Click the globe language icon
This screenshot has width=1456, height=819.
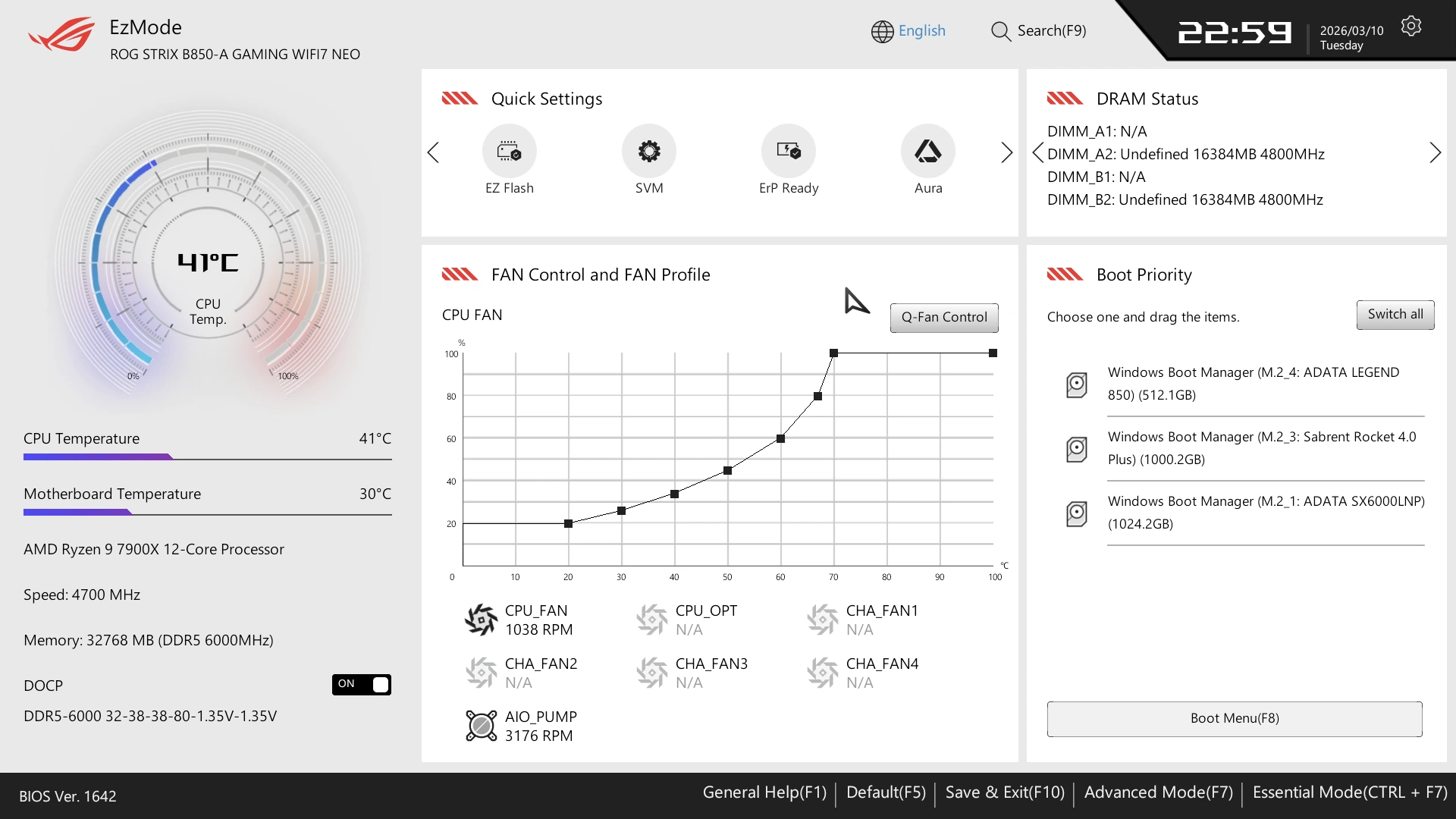(x=882, y=31)
